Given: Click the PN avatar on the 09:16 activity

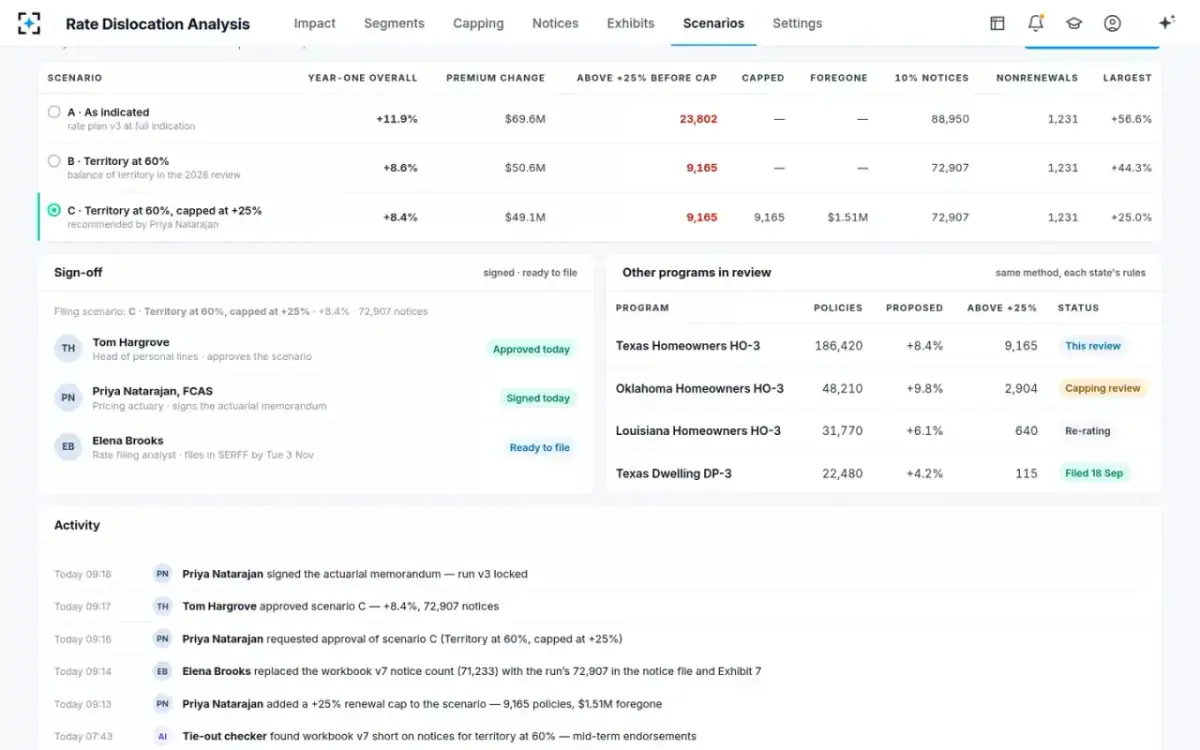Looking at the screenshot, I should point(162,638).
